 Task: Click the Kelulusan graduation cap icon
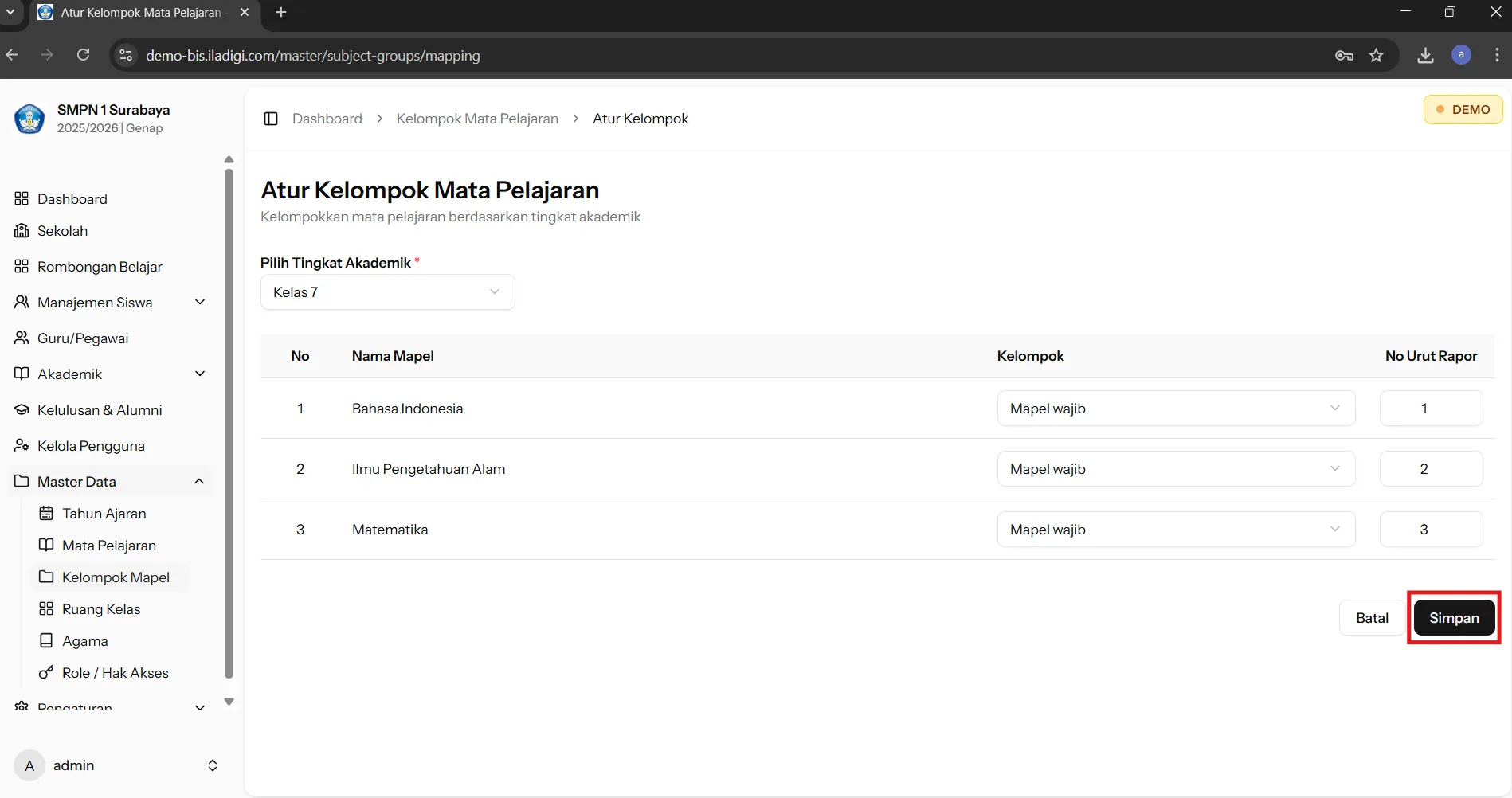pos(22,409)
